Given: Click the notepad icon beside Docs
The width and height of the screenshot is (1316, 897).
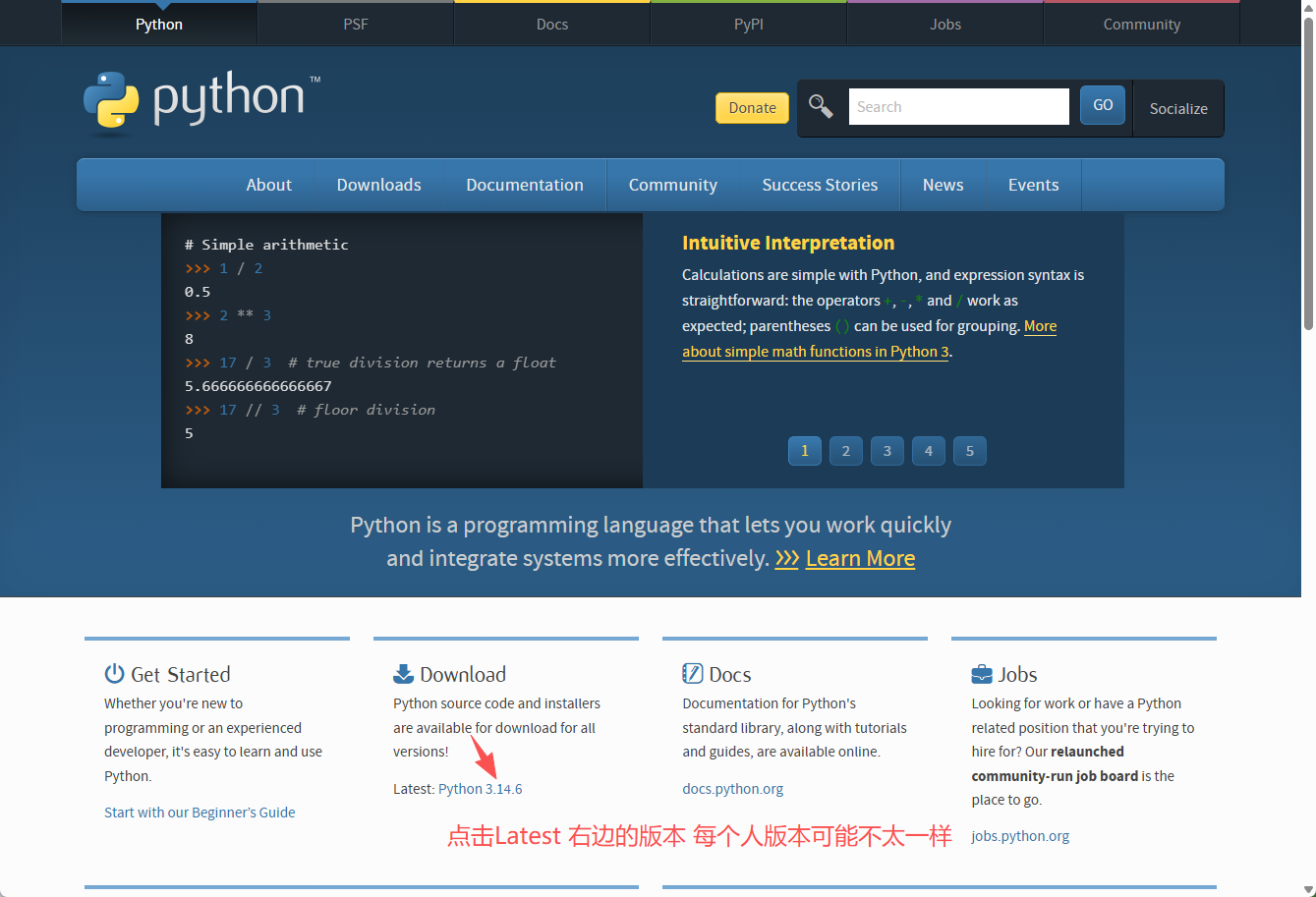Looking at the screenshot, I should pos(692,674).
